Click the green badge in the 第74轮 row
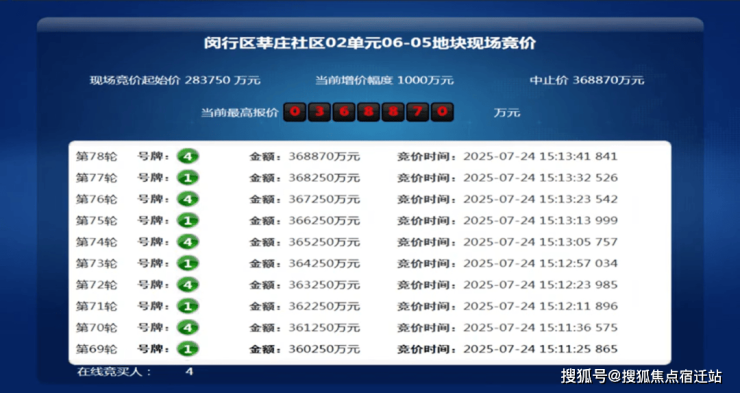740x393 pixels. pyautogui.click(x=188, y=242)
